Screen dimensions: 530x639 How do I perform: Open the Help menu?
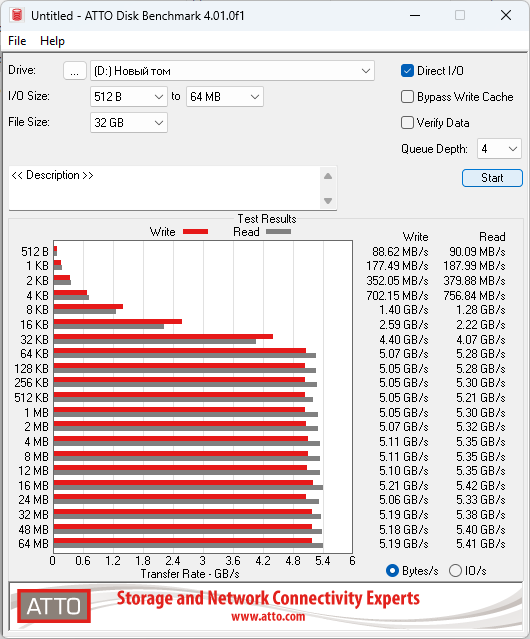pos(52,41)
